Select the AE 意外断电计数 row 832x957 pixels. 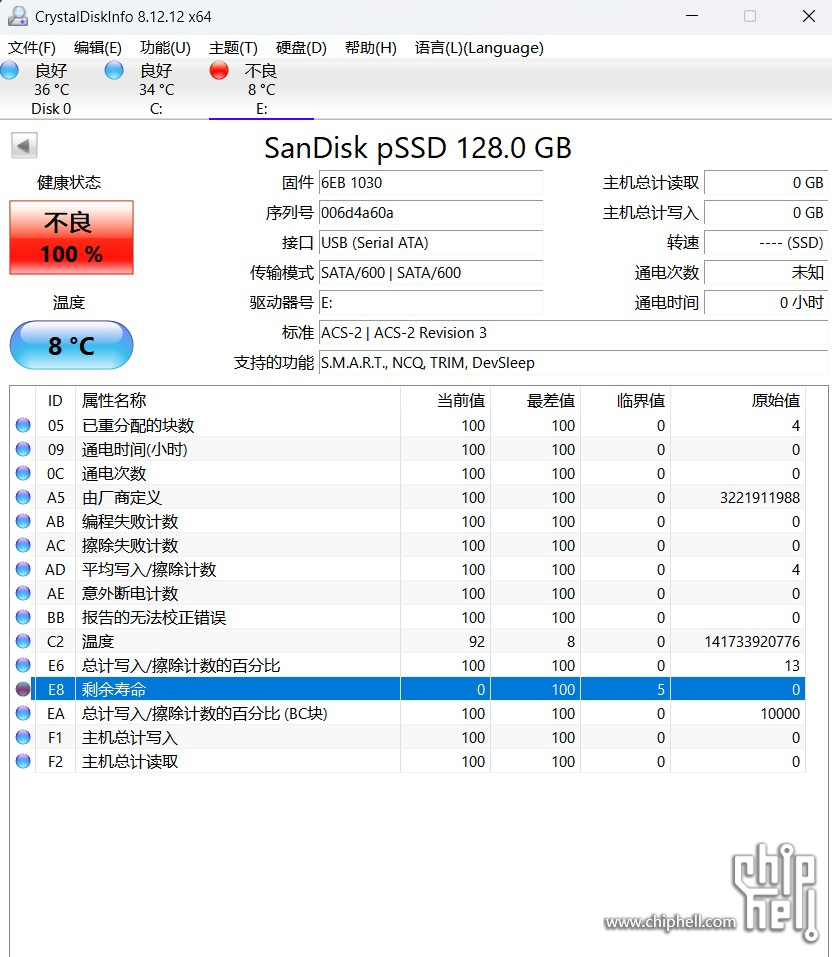[x=408, y=593]
